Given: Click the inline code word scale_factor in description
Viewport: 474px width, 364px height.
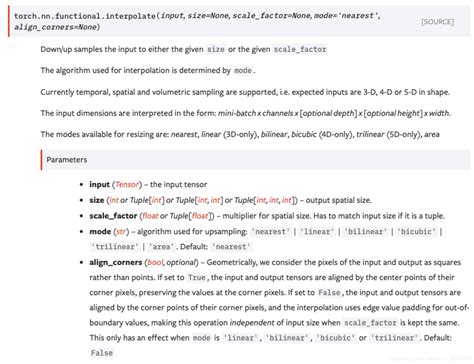Looking at the screenshot, I should point(300,49).
